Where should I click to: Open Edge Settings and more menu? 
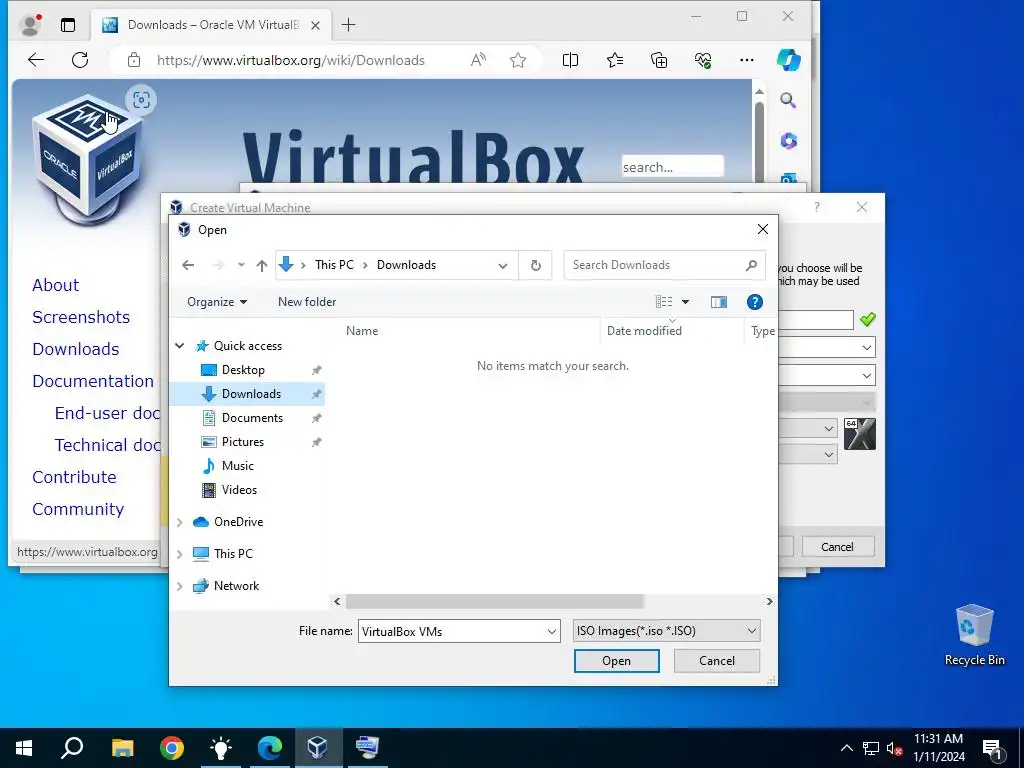tap(746, 60)
